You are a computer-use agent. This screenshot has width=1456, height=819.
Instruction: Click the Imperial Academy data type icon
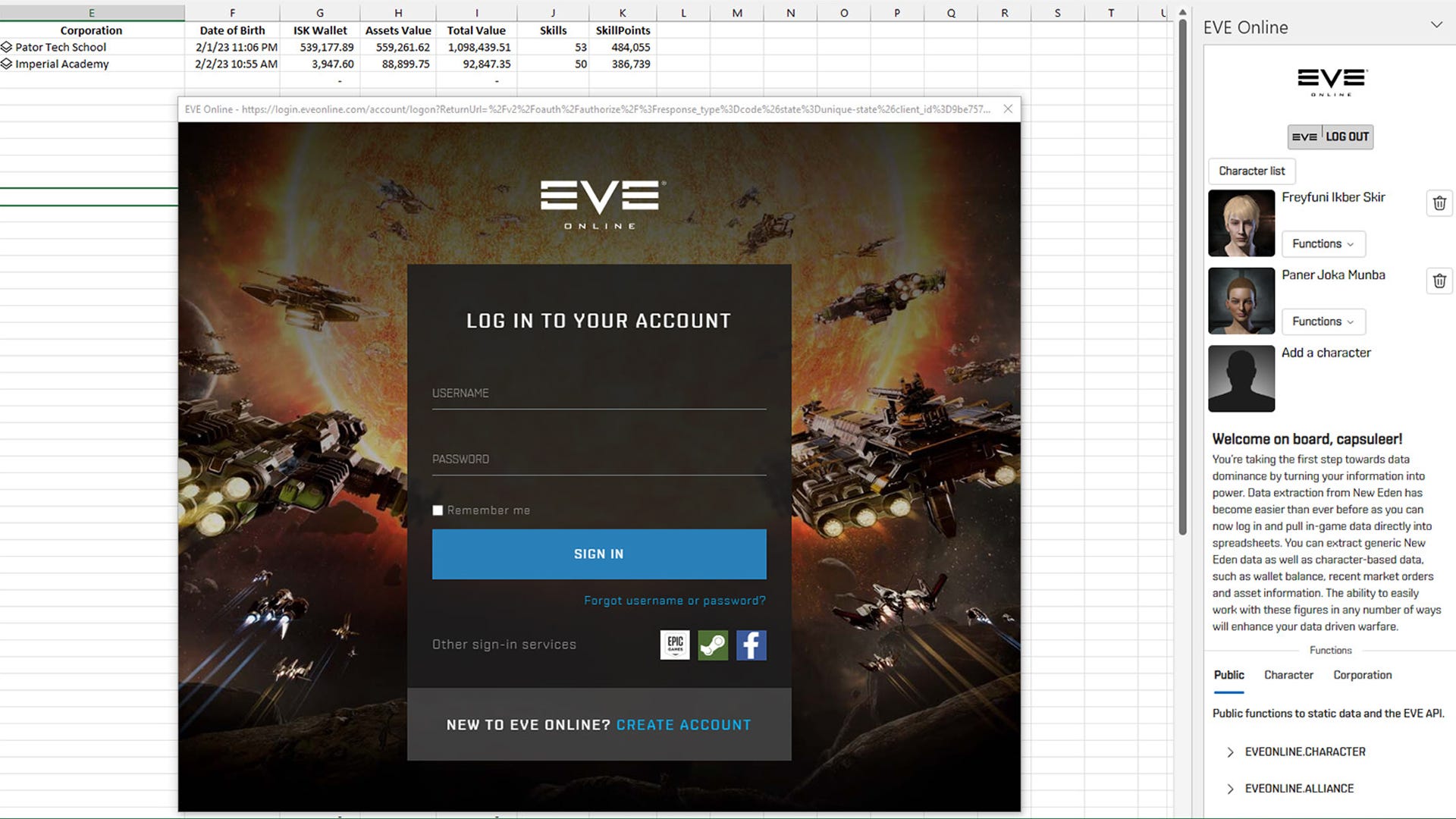(7, 64)
